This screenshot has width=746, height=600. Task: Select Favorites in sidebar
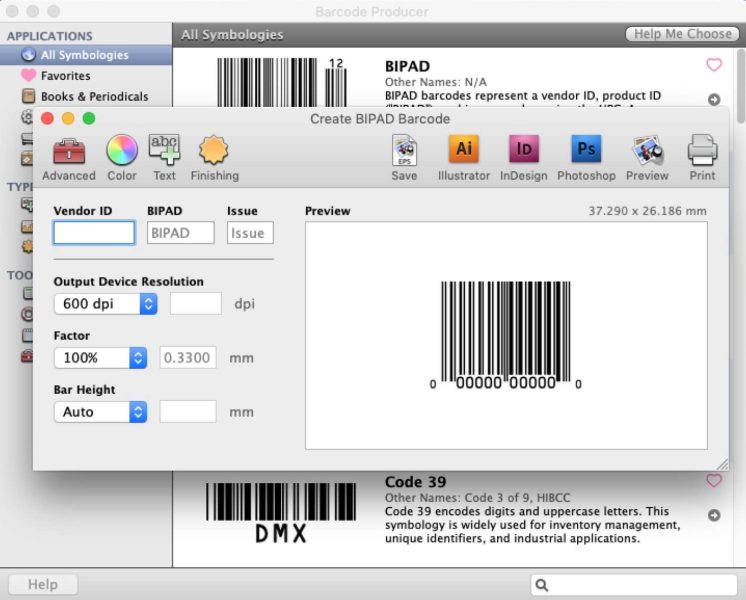[x=86, y=76]
